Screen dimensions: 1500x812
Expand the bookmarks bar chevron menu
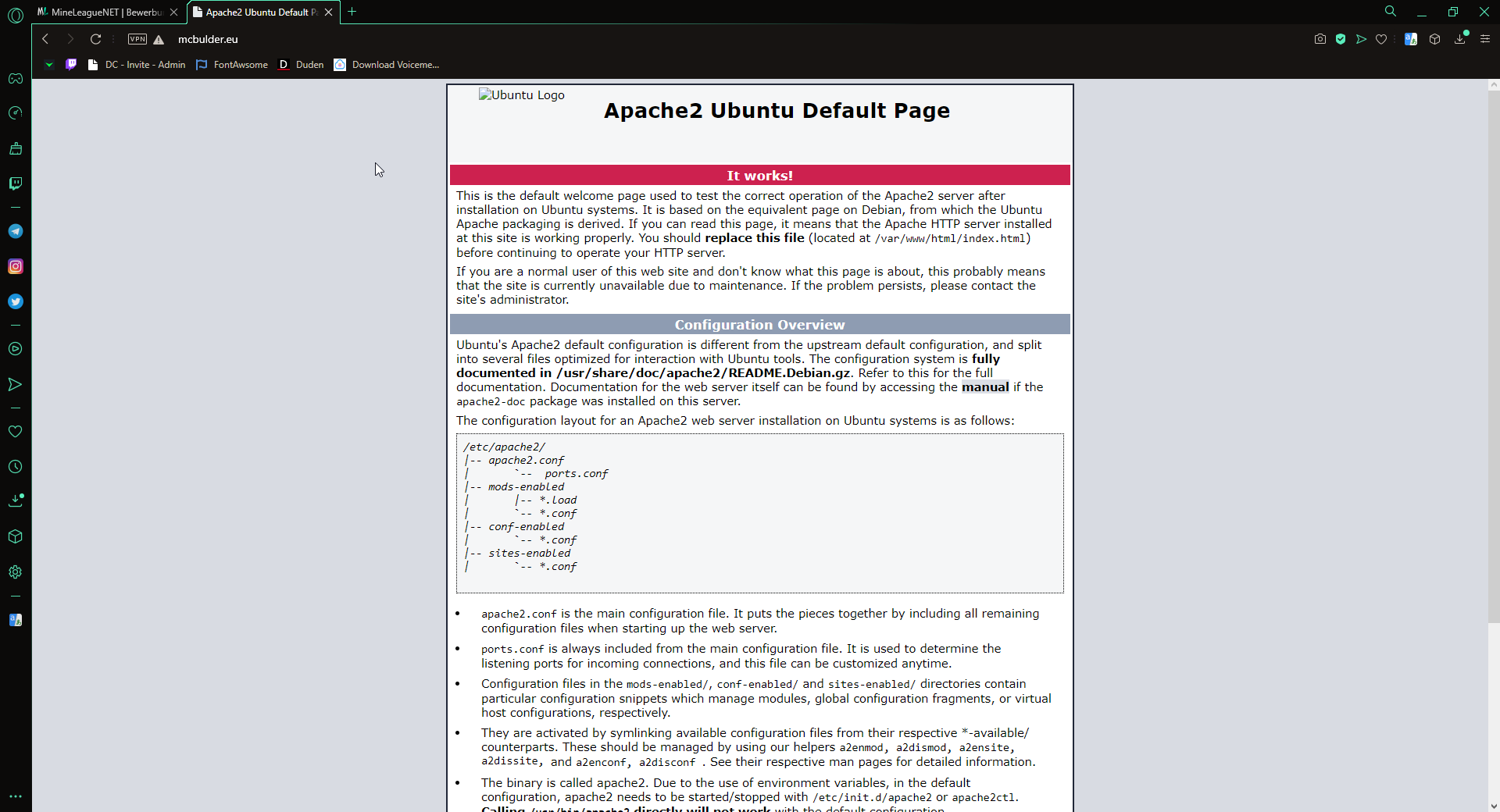48,65
